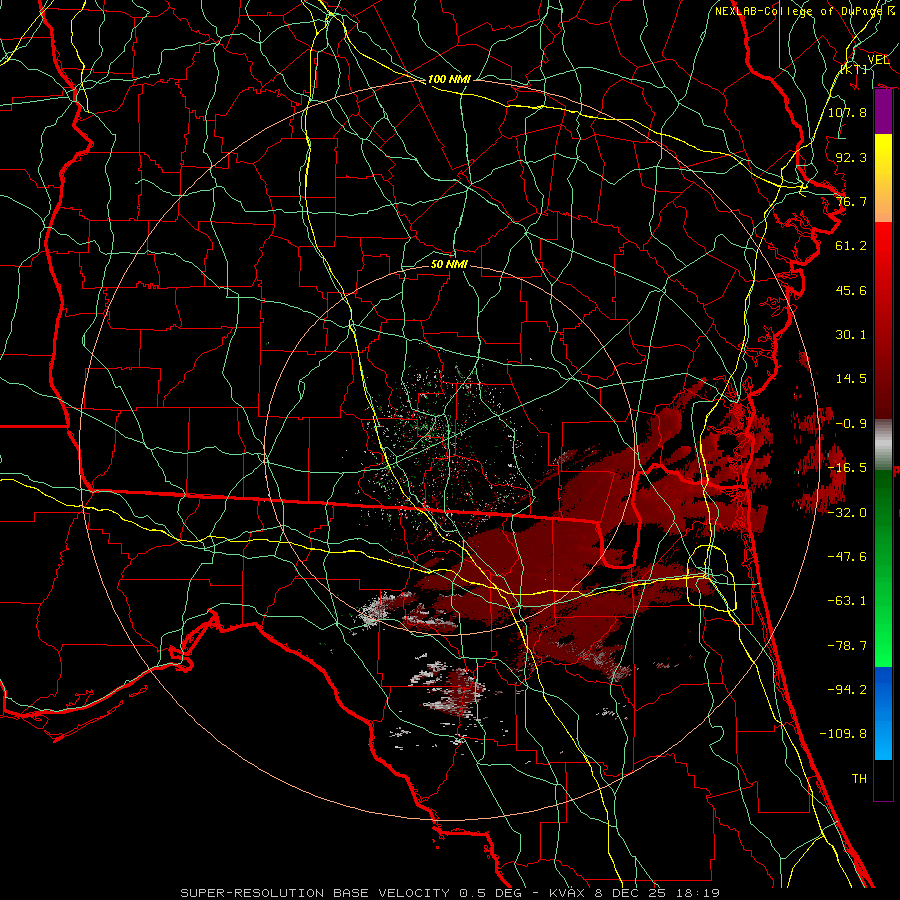Screen dimensions: 900x900
Task: Click the 76.7 velocity scale value
Action: (851, 201)
